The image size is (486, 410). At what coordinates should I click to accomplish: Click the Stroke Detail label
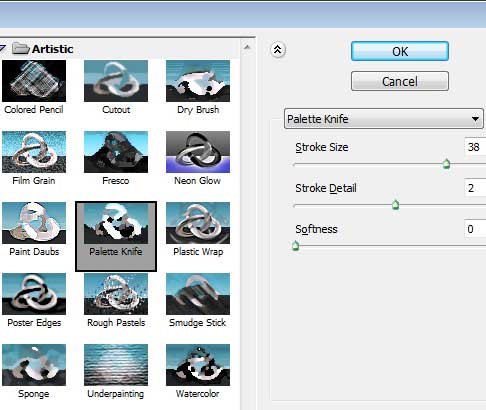point(326,188)
